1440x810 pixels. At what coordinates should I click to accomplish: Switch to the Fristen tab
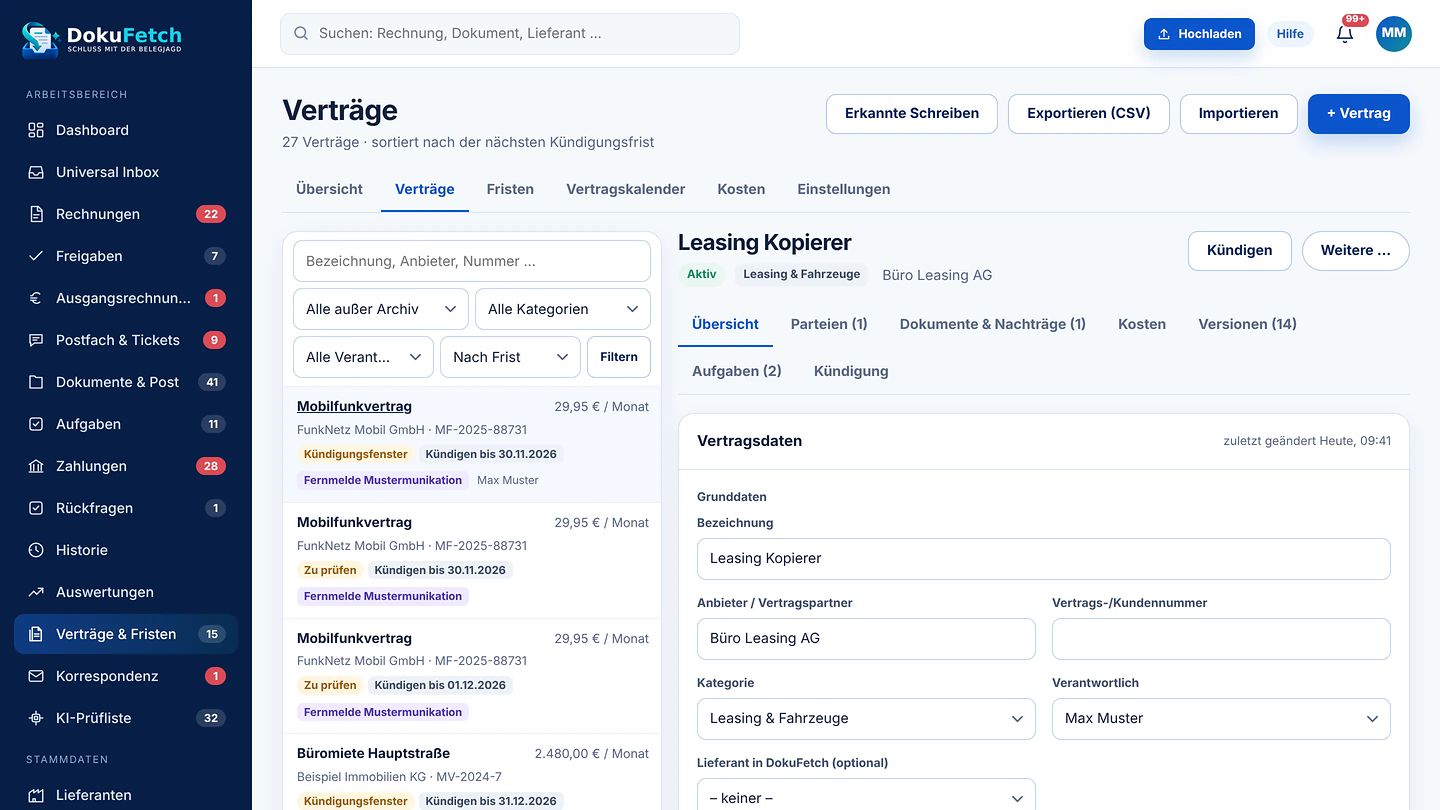pyautogui.click(x=510, y=189)
